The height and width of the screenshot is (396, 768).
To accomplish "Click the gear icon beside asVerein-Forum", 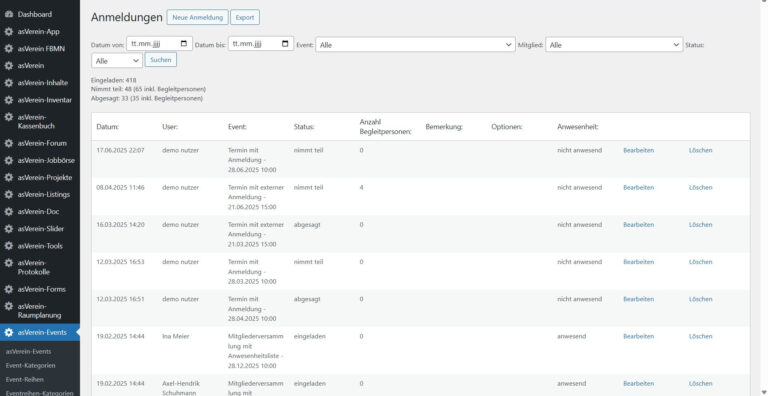I will tap(8, 143).
